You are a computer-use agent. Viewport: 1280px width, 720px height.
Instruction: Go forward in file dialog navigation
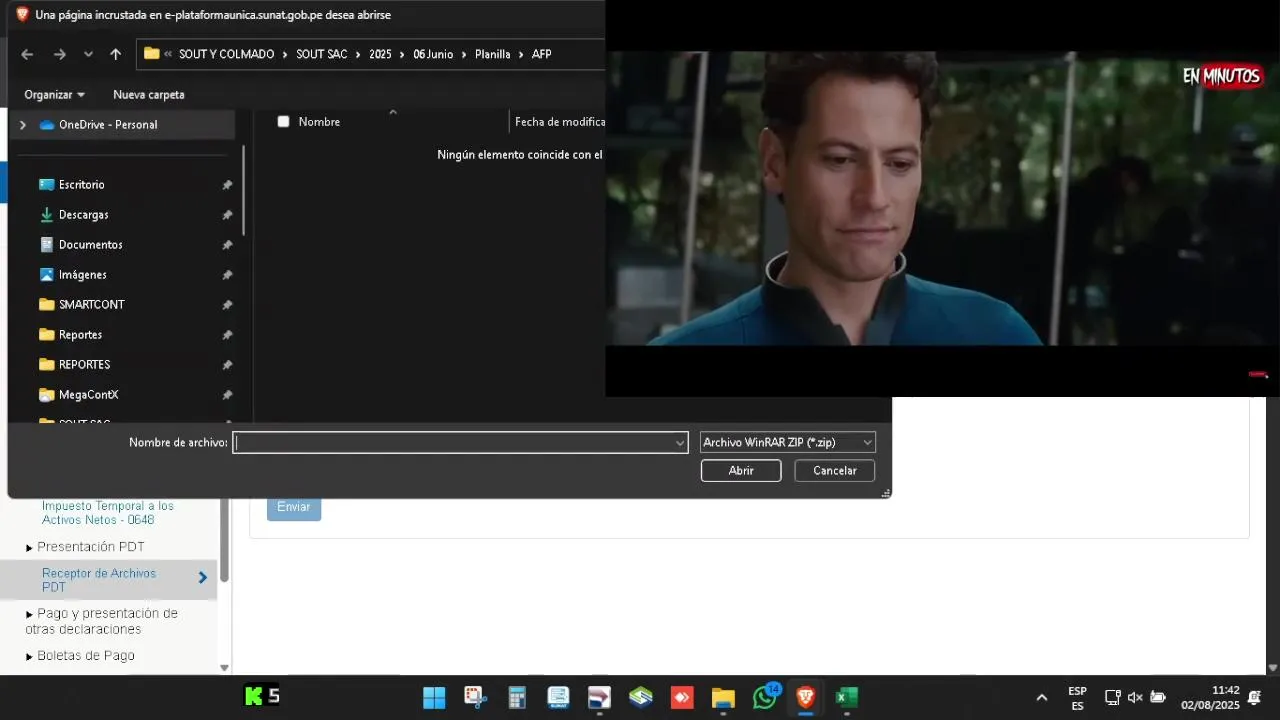(x=60, y=54)
